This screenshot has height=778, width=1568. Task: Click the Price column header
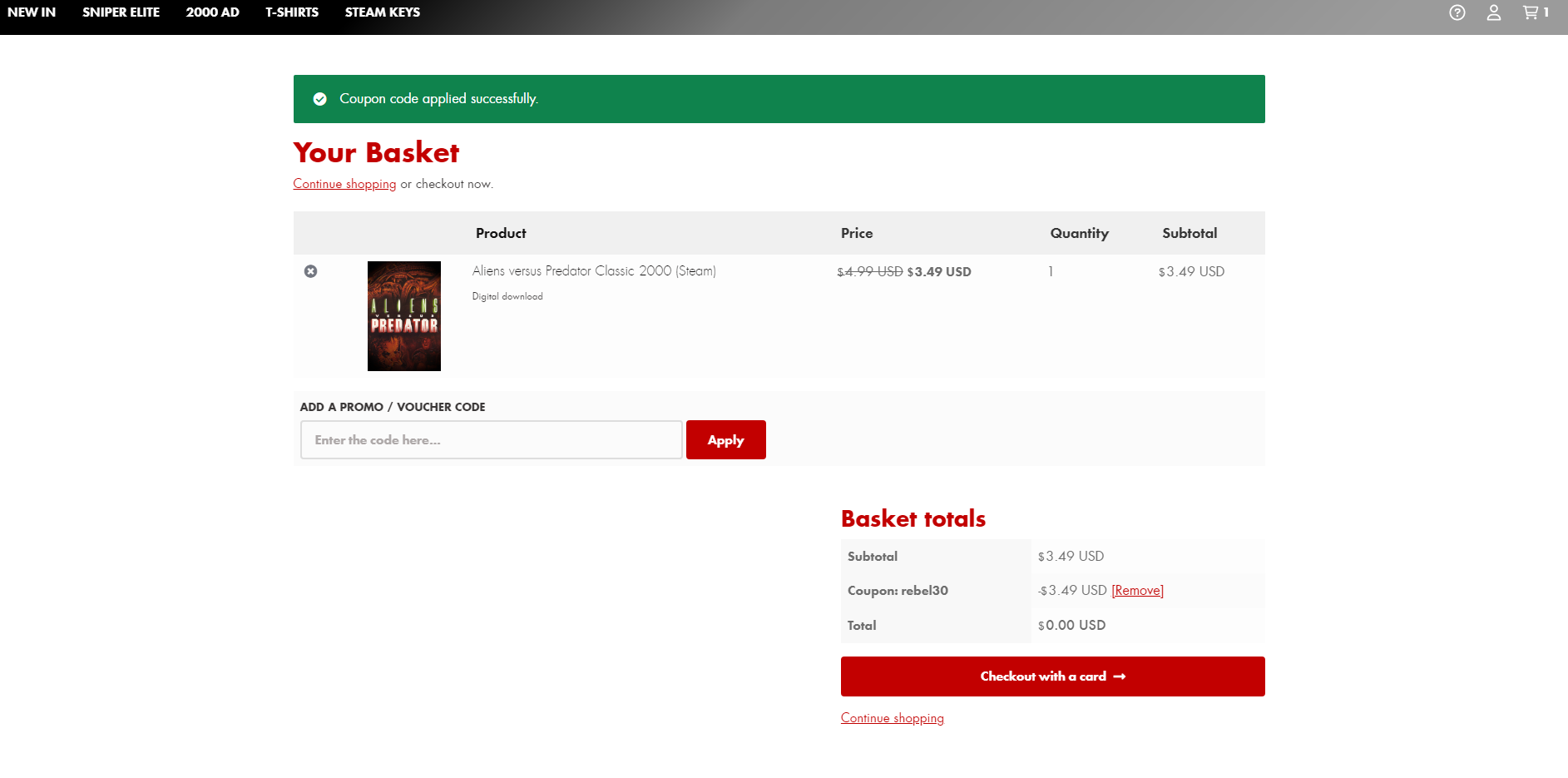(x=857, y=233)
